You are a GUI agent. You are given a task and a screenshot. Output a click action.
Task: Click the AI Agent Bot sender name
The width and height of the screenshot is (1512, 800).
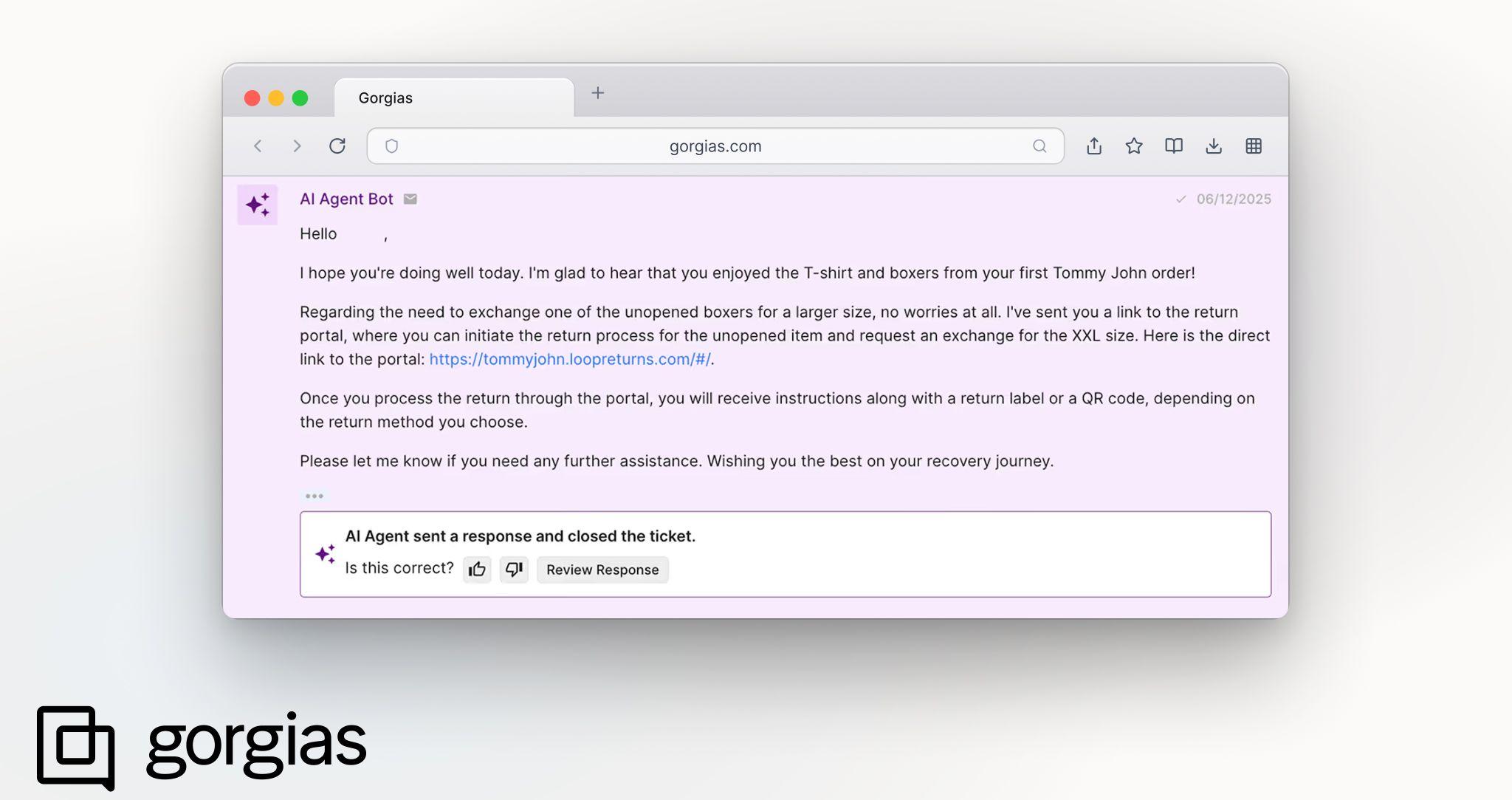coord(346,199)
